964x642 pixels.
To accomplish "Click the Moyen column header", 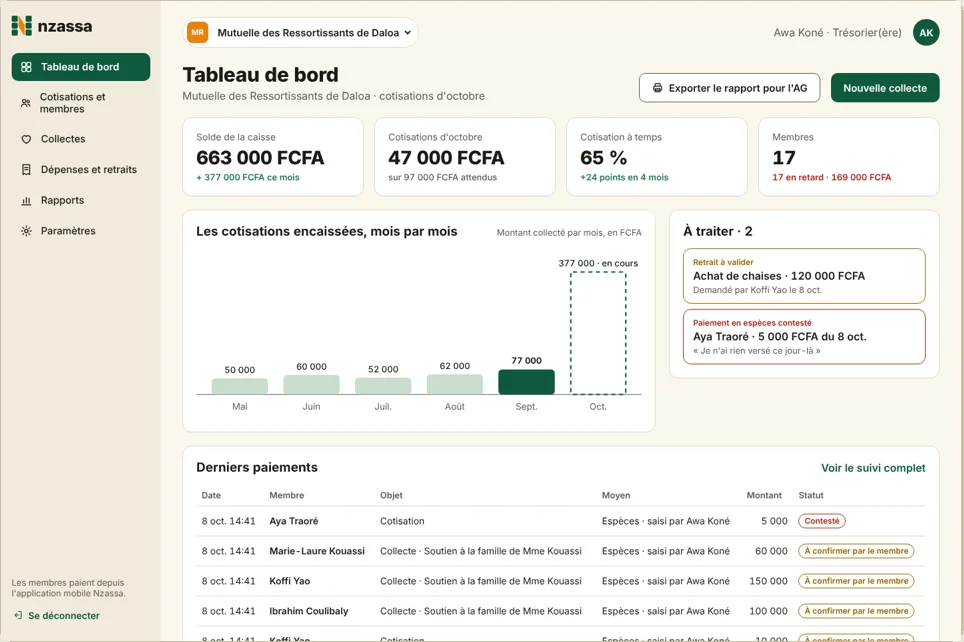I will point(616,495).
